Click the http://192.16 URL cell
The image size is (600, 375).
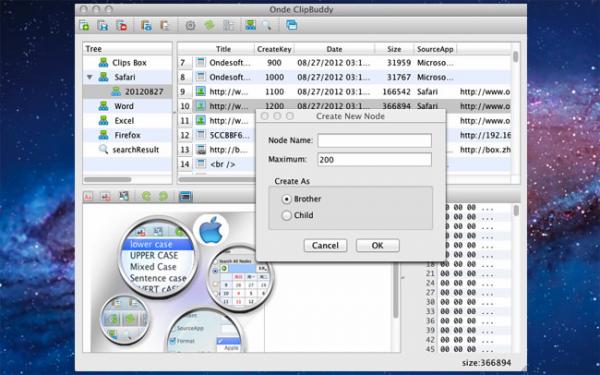point(485,135)
